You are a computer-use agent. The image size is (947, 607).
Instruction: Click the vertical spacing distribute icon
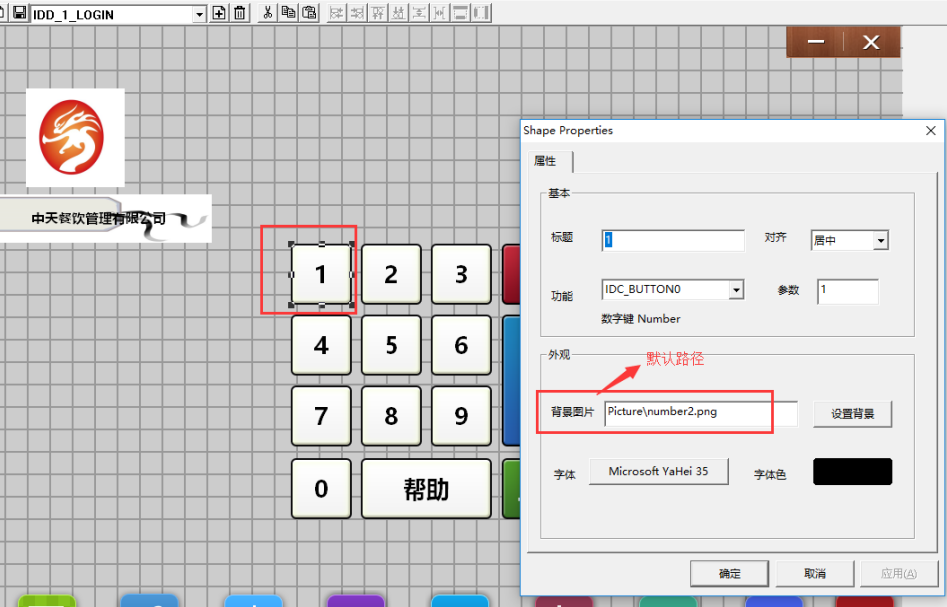tap(419, 13)
